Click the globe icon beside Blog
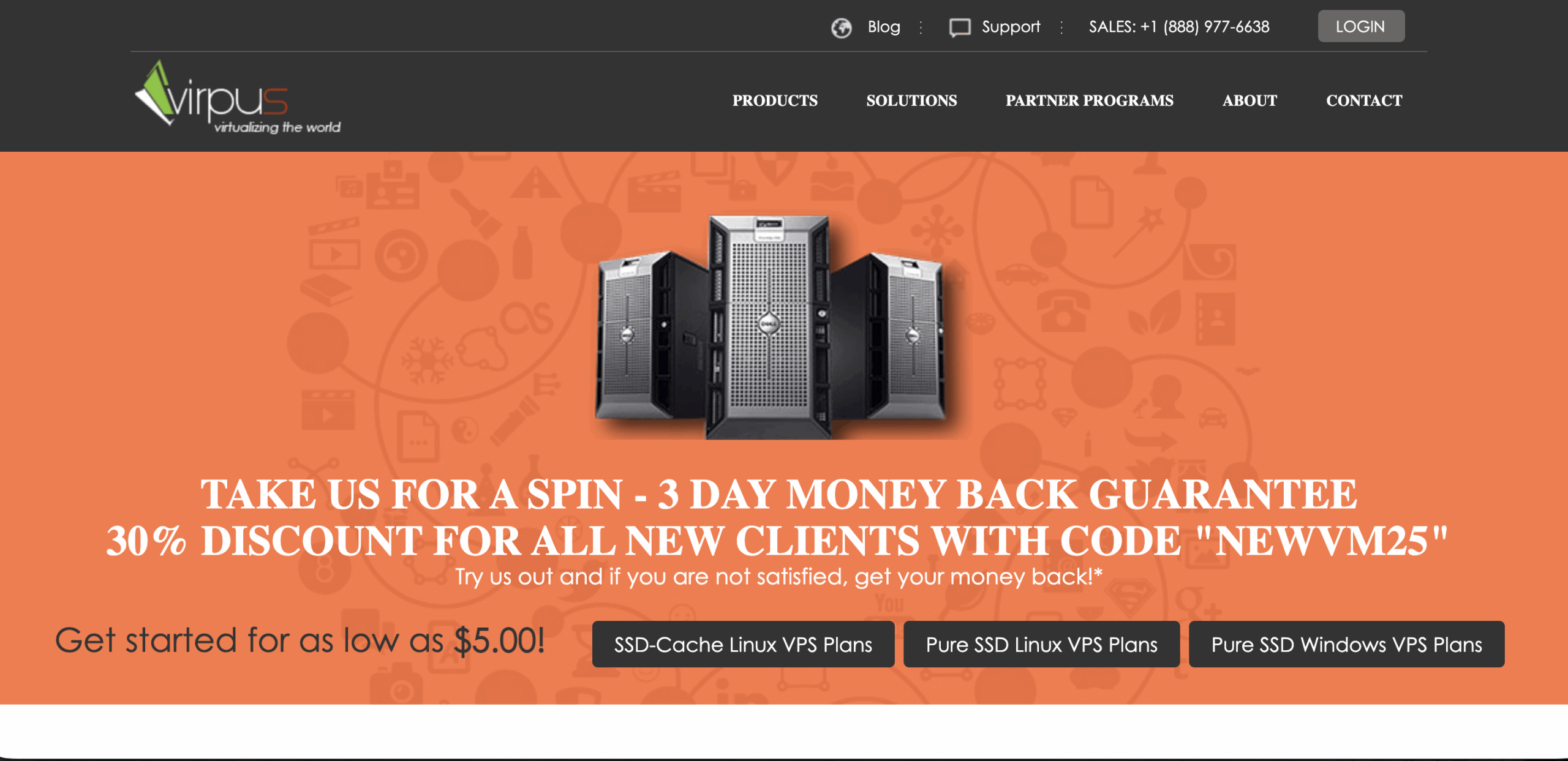The width and height of the screenshot is (1568, 761). click(841, 28)
